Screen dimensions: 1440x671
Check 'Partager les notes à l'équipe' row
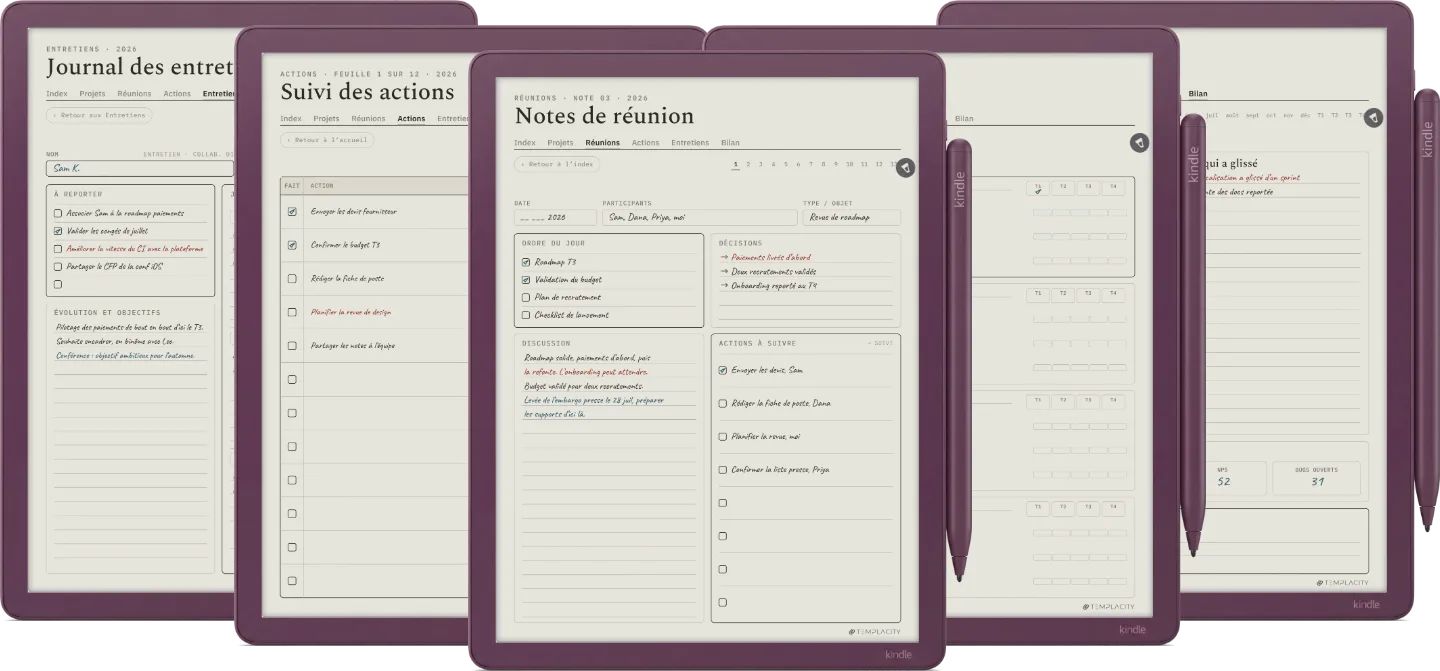[292, 346]
